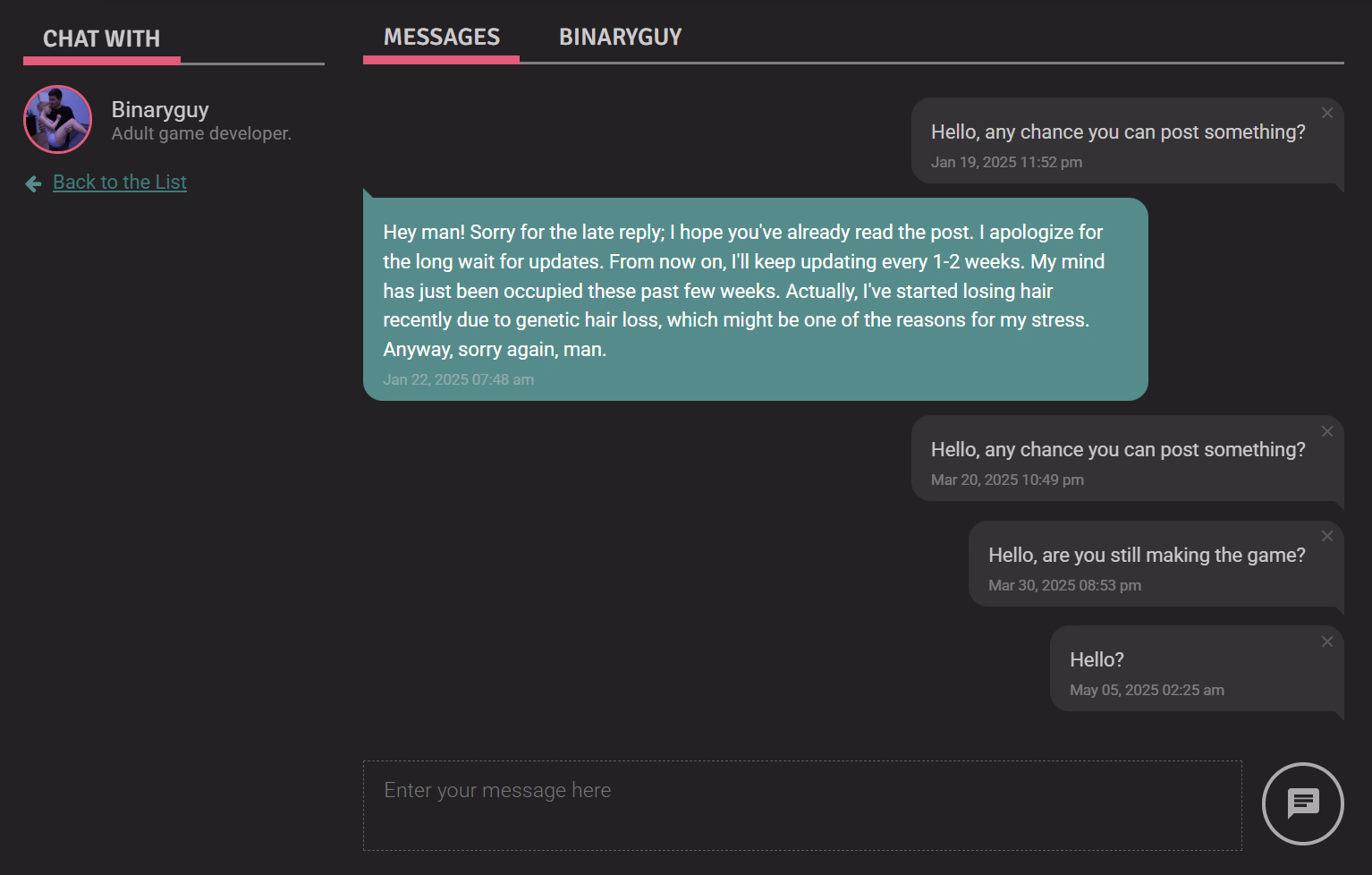Select the MESSAGES tab
Screen dimensions: 1372x875
click(x=441, y=37)
